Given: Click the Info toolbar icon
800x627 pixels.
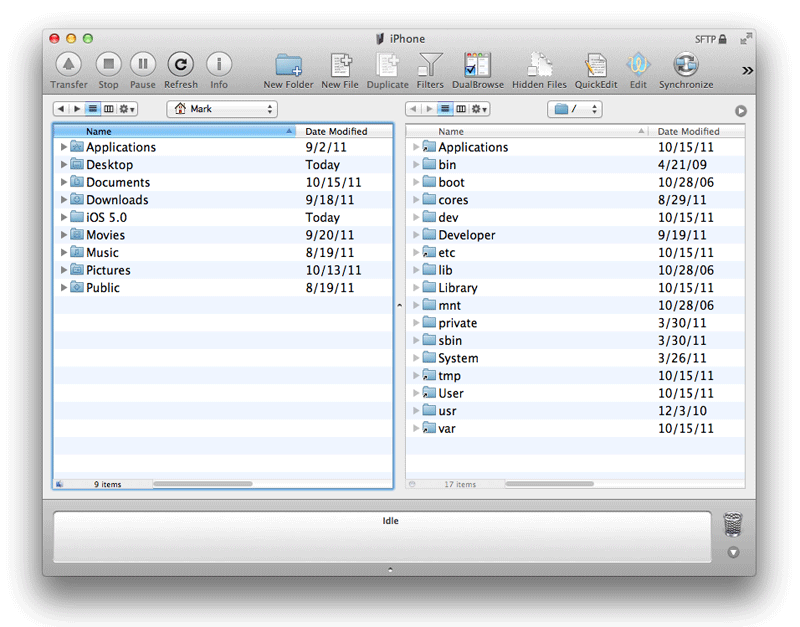Looking at the screenshot, I should pyautogui.click(x=219, y=65).
